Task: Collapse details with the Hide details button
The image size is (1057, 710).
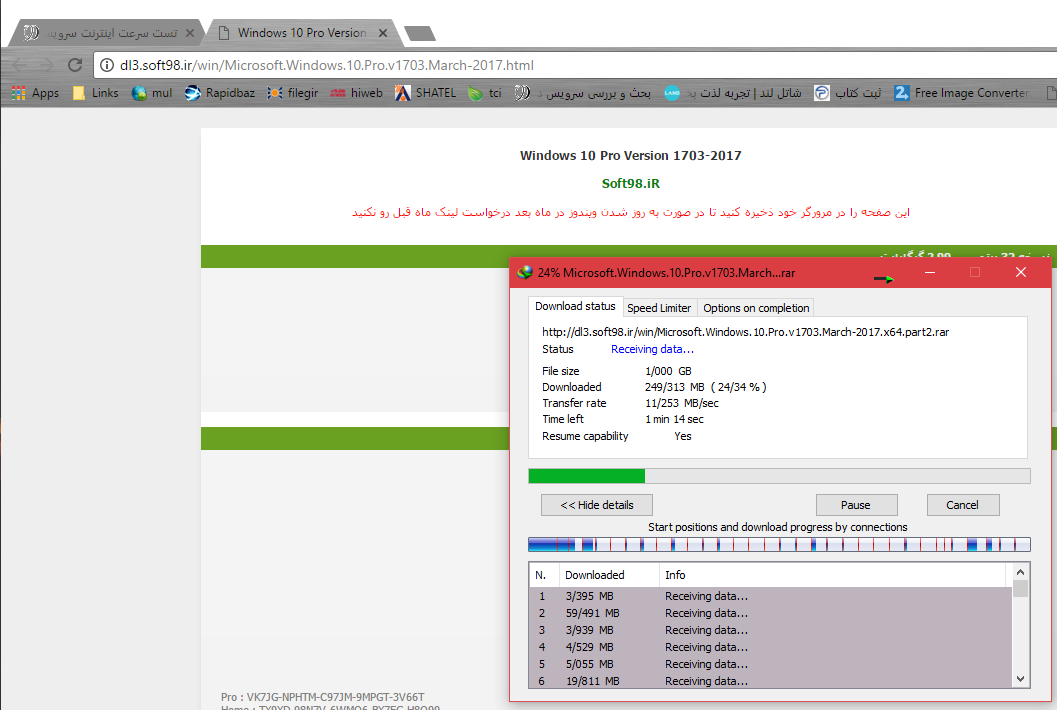Action: [597, 505]
